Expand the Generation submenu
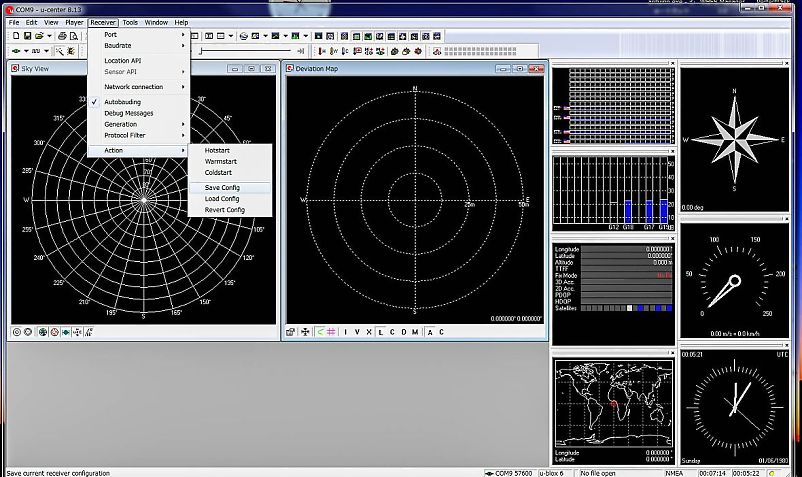 click(139, 124)
